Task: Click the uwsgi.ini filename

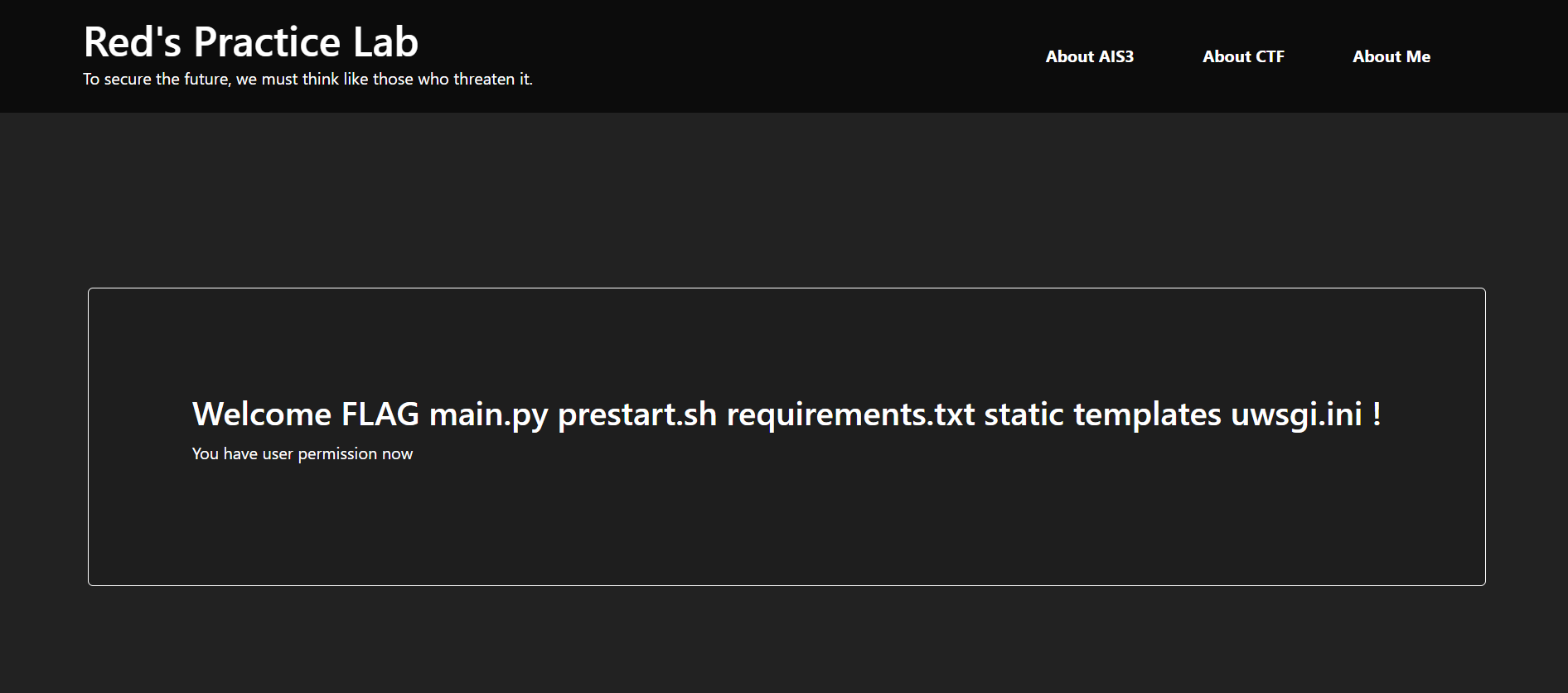Action: pos(1296,414)
